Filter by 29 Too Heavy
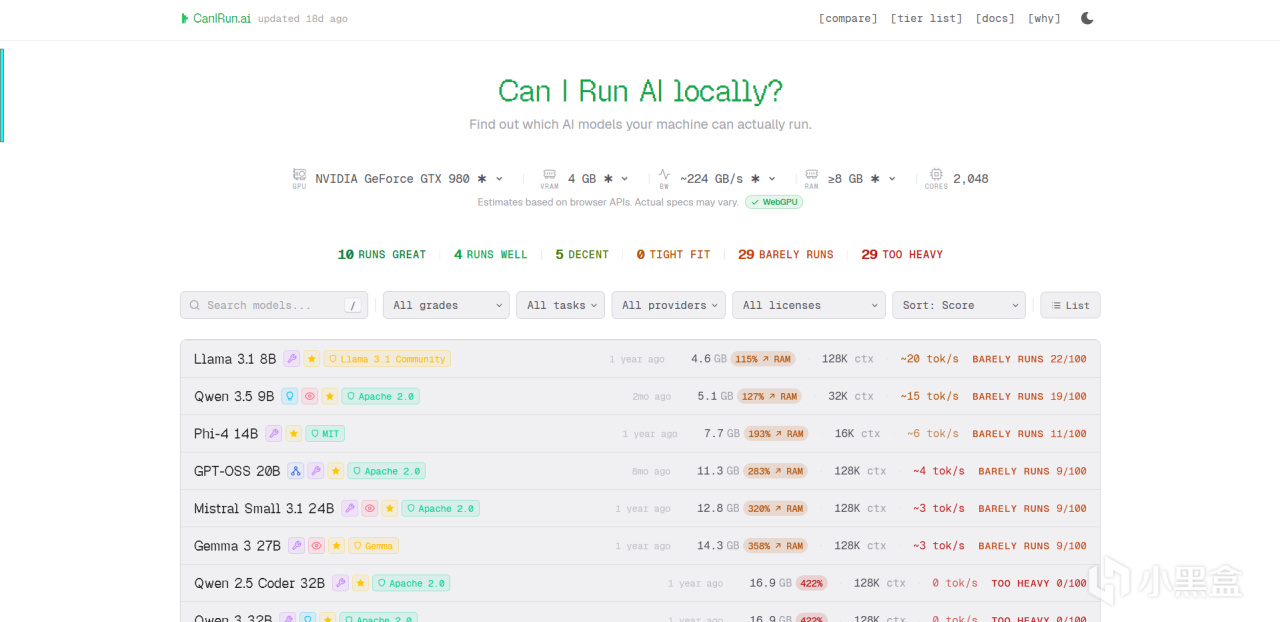This screenshot has height=622, width=1280. (902, 254)
